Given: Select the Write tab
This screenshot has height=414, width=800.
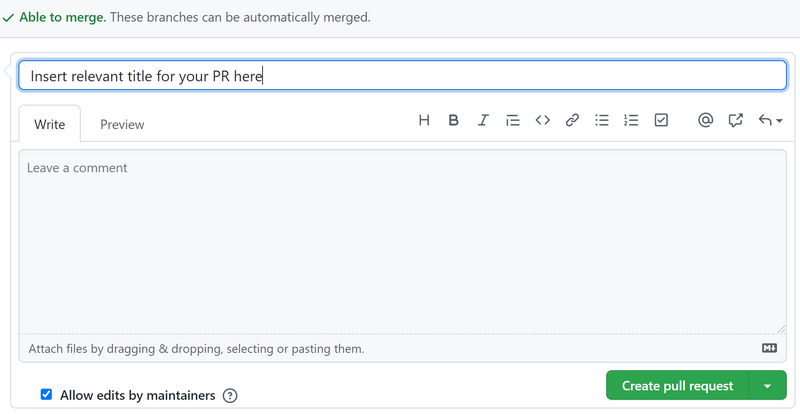Looking at the screenshot, I should (x=50, y=124).
